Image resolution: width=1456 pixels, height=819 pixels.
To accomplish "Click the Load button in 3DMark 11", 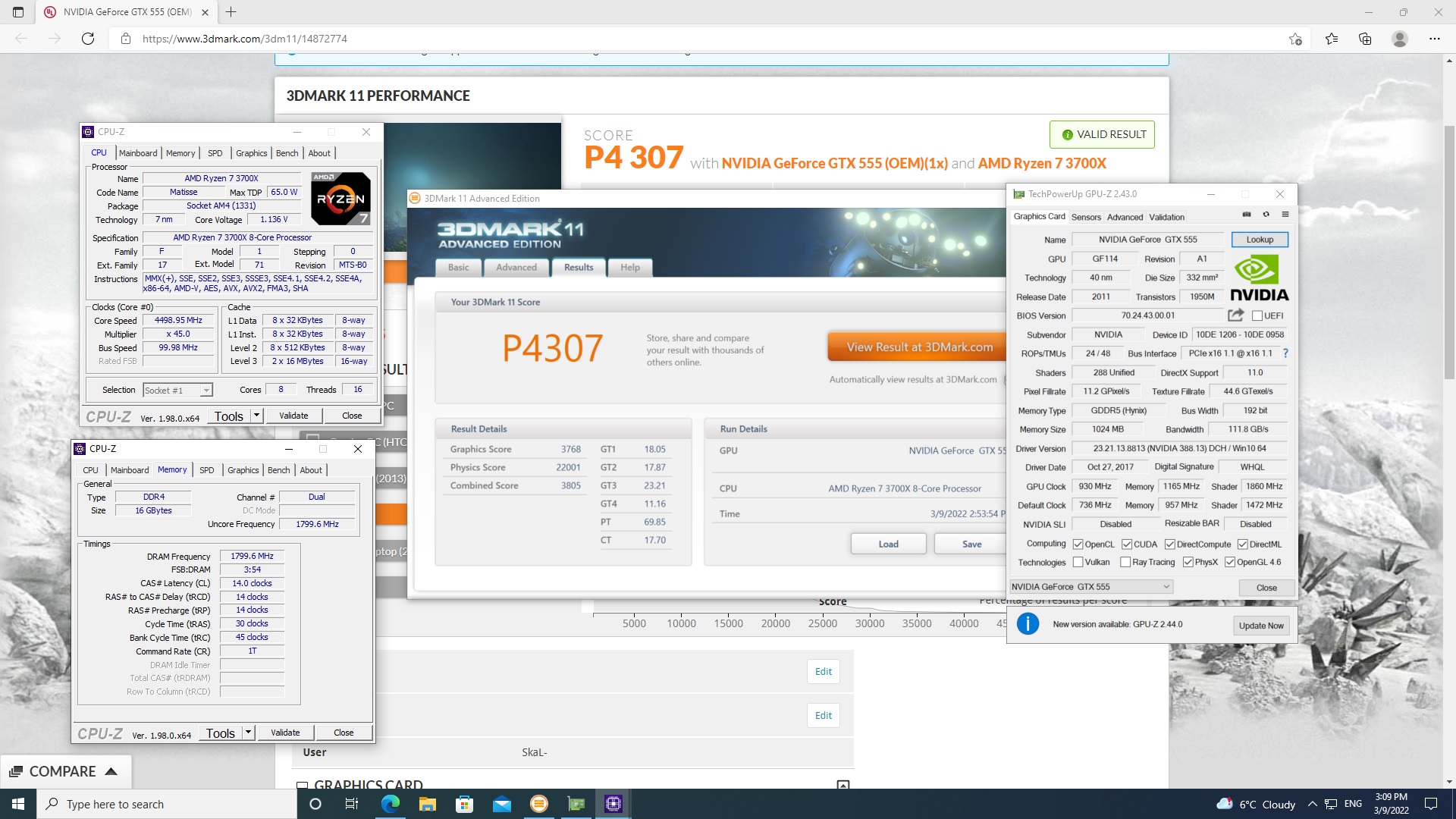I will [x=889, y=544].
